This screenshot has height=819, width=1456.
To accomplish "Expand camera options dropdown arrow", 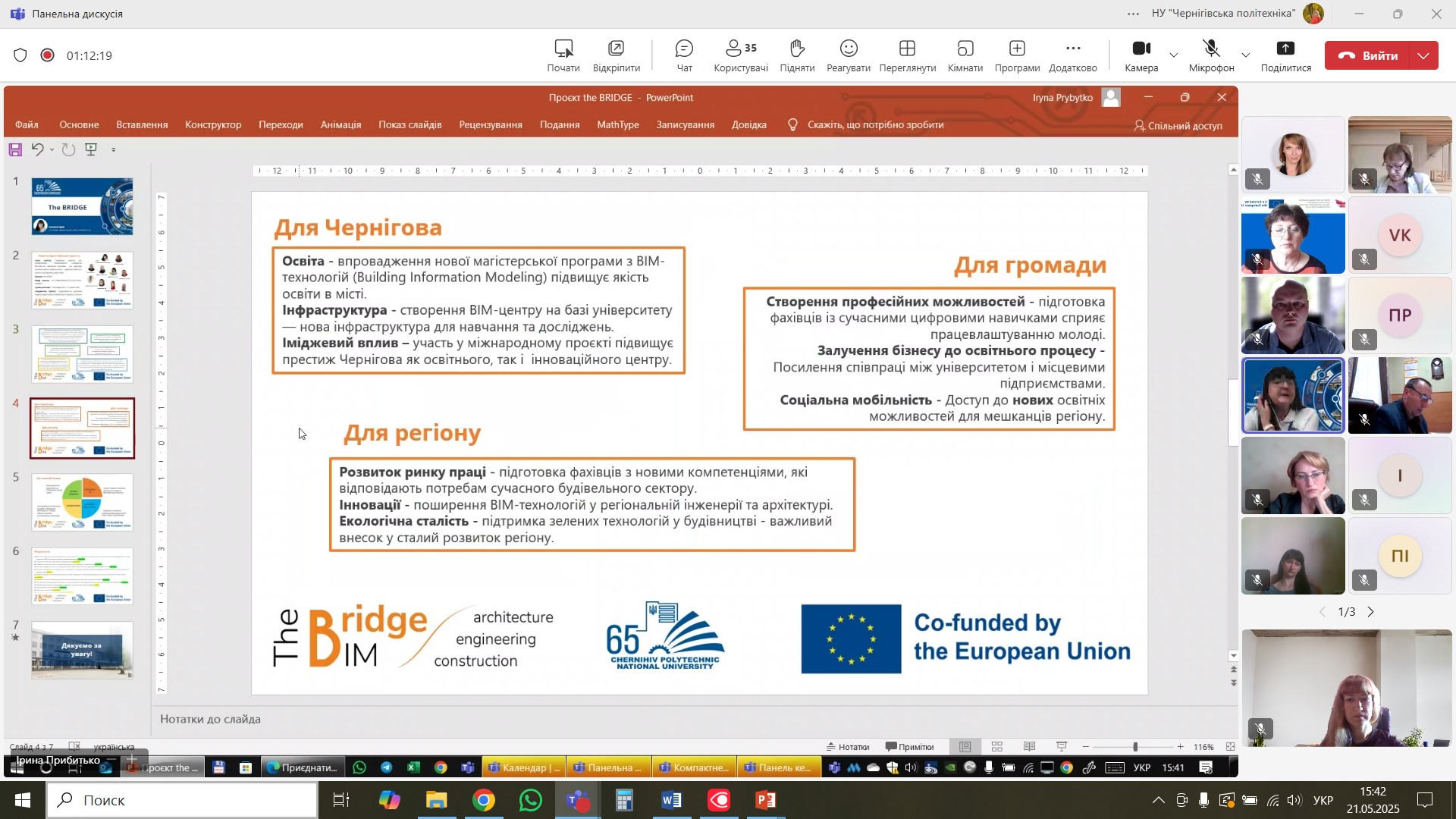I will pyautogui.click(x=1174, y=55).
